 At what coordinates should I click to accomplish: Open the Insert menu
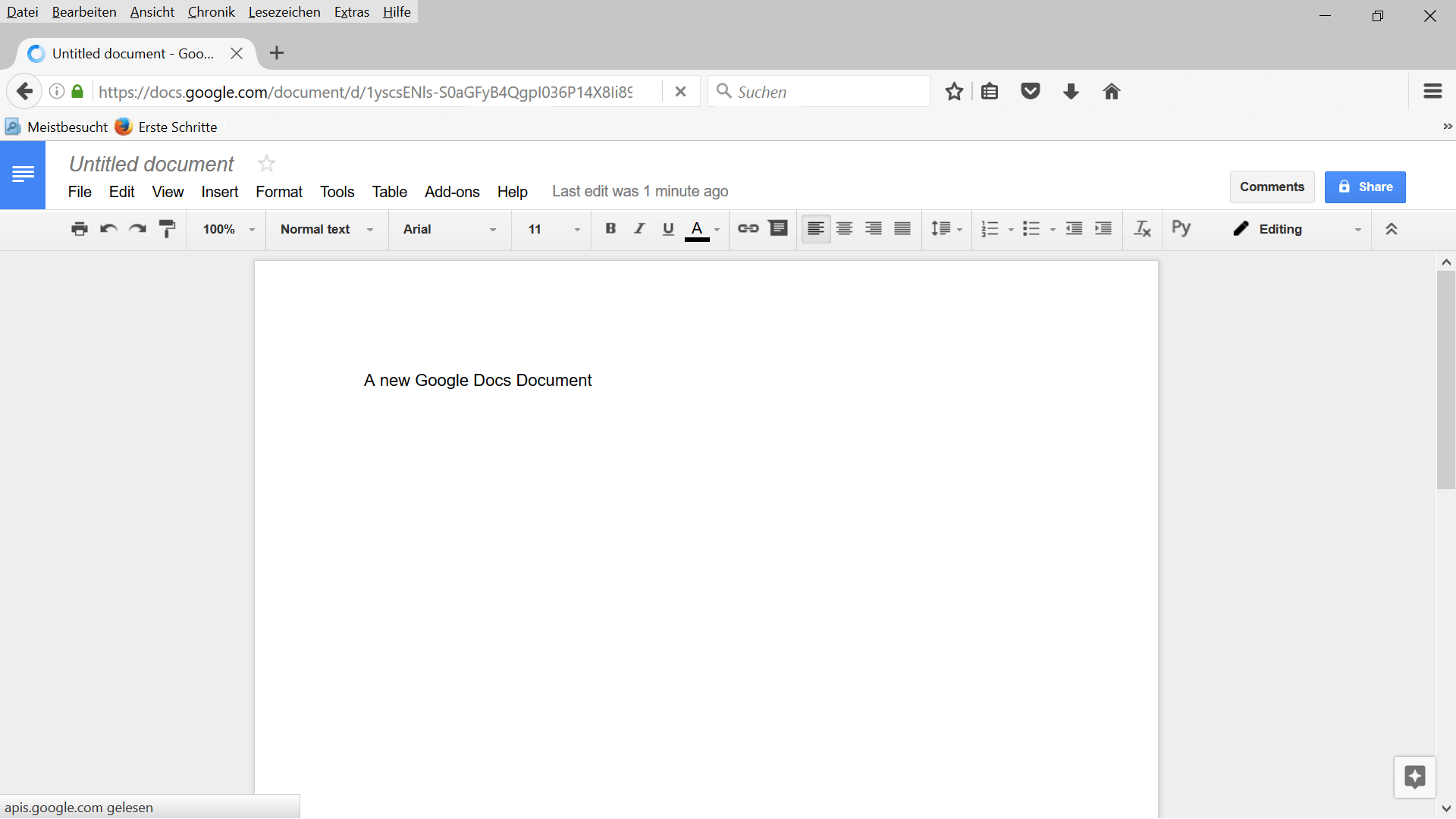tap(218, 191)
